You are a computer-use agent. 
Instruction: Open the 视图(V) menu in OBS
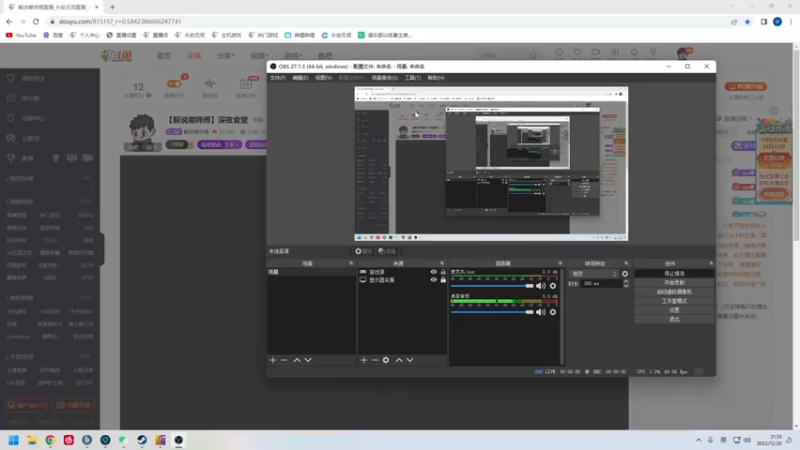pos(323,78)
